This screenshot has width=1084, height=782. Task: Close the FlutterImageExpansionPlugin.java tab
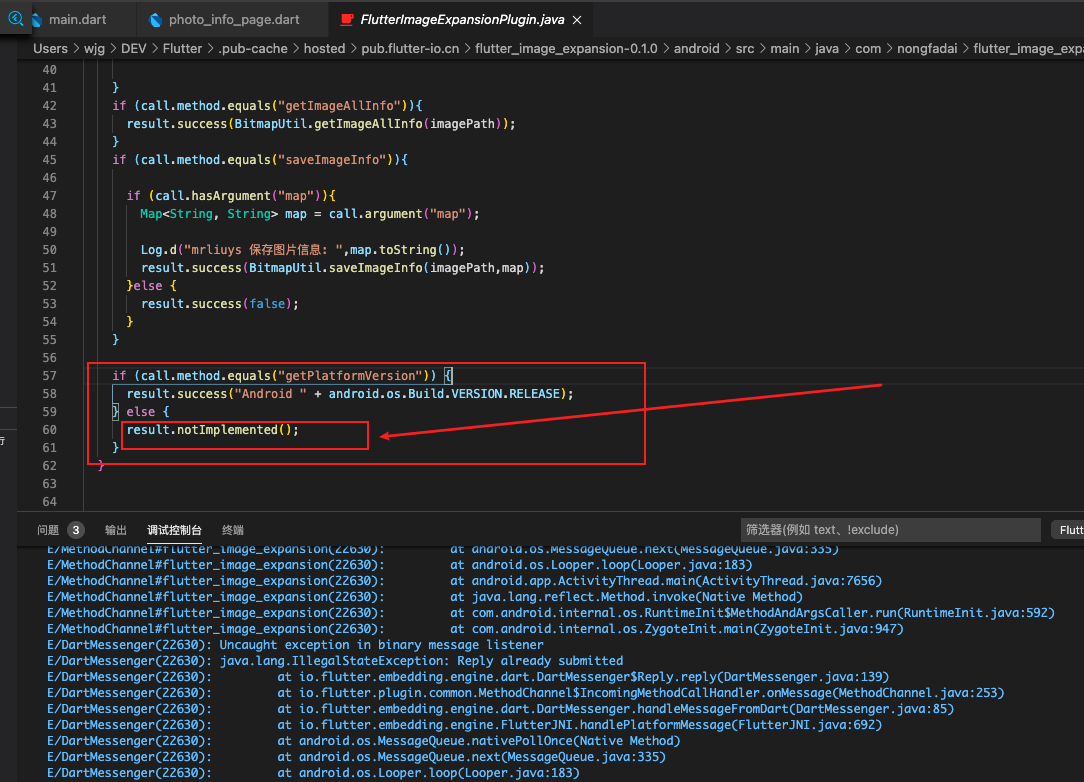tap(576, 18)
